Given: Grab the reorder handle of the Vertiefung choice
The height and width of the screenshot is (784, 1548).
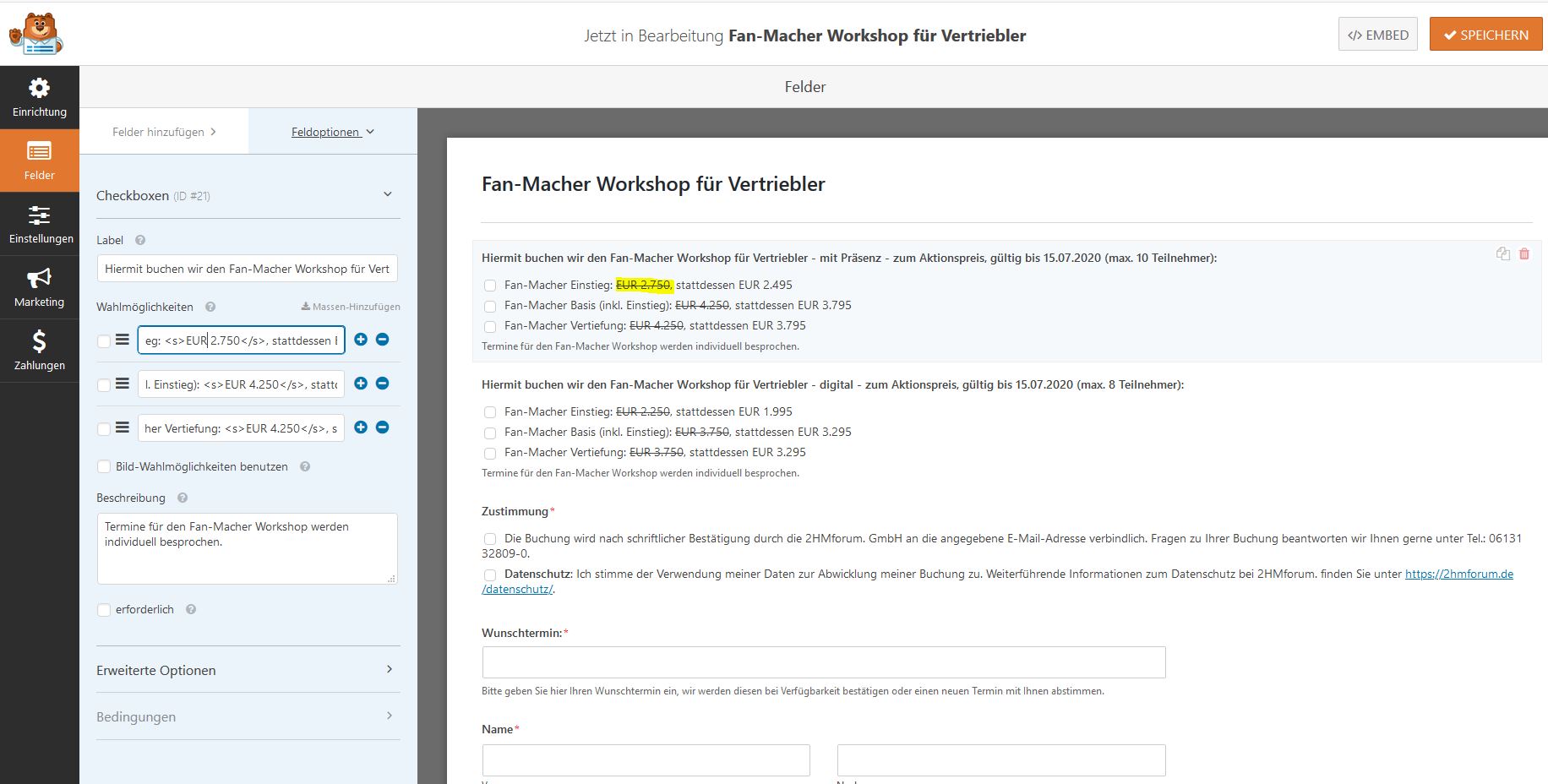Looking at the screenshot, I should [x=123, y=427].
